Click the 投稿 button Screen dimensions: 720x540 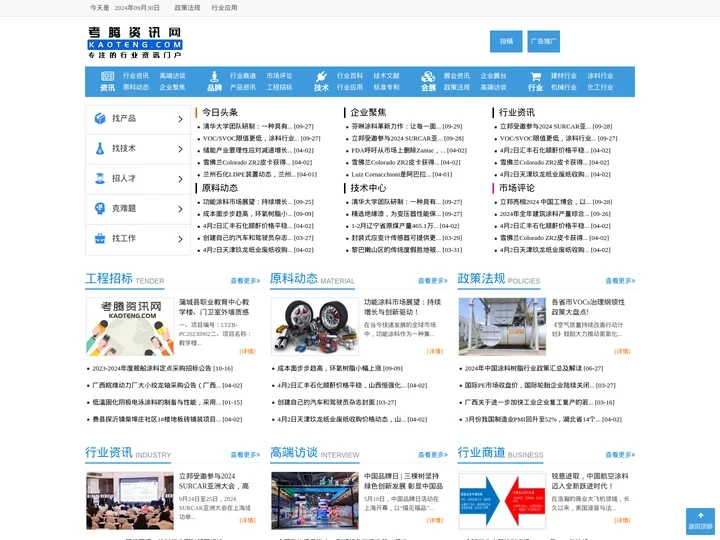(x=506, y=41)
